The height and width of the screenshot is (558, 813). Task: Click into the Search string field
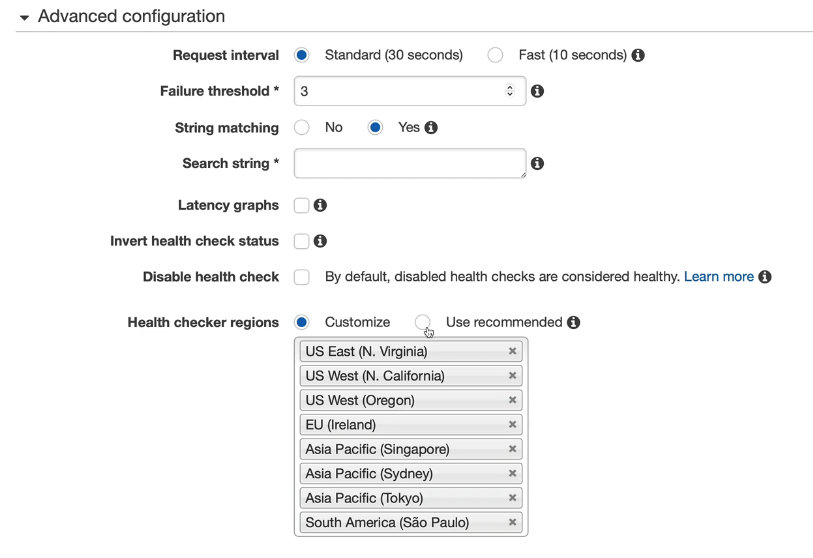(410, 163)
